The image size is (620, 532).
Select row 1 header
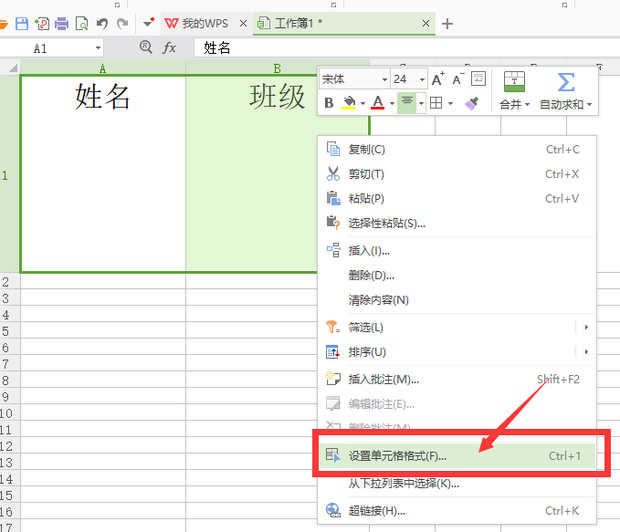[9, 174]
